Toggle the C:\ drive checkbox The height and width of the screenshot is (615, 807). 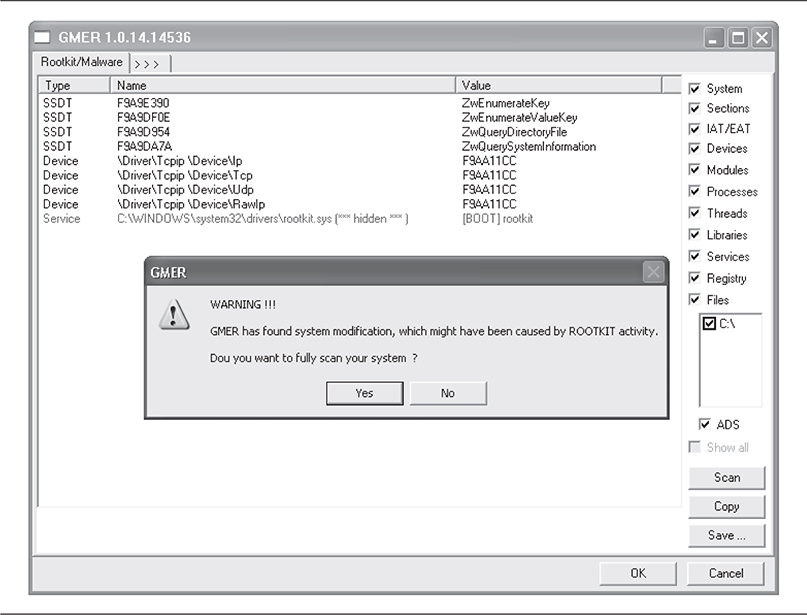tap(709, 323)
